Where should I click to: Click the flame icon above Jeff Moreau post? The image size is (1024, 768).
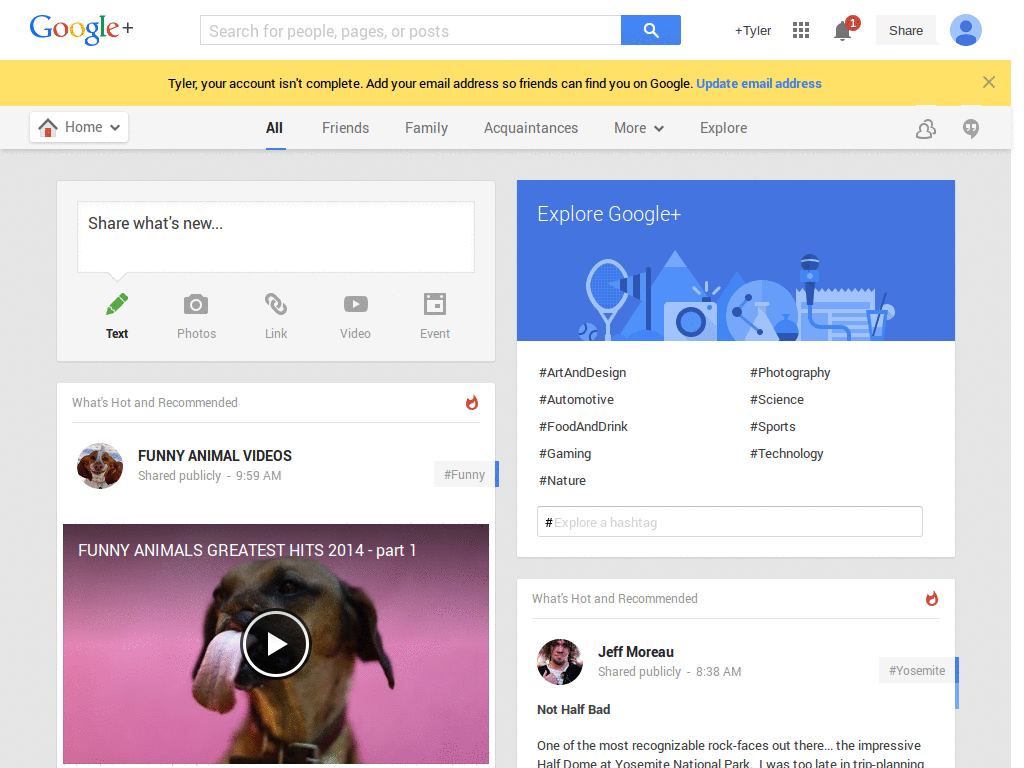point(931,598)
